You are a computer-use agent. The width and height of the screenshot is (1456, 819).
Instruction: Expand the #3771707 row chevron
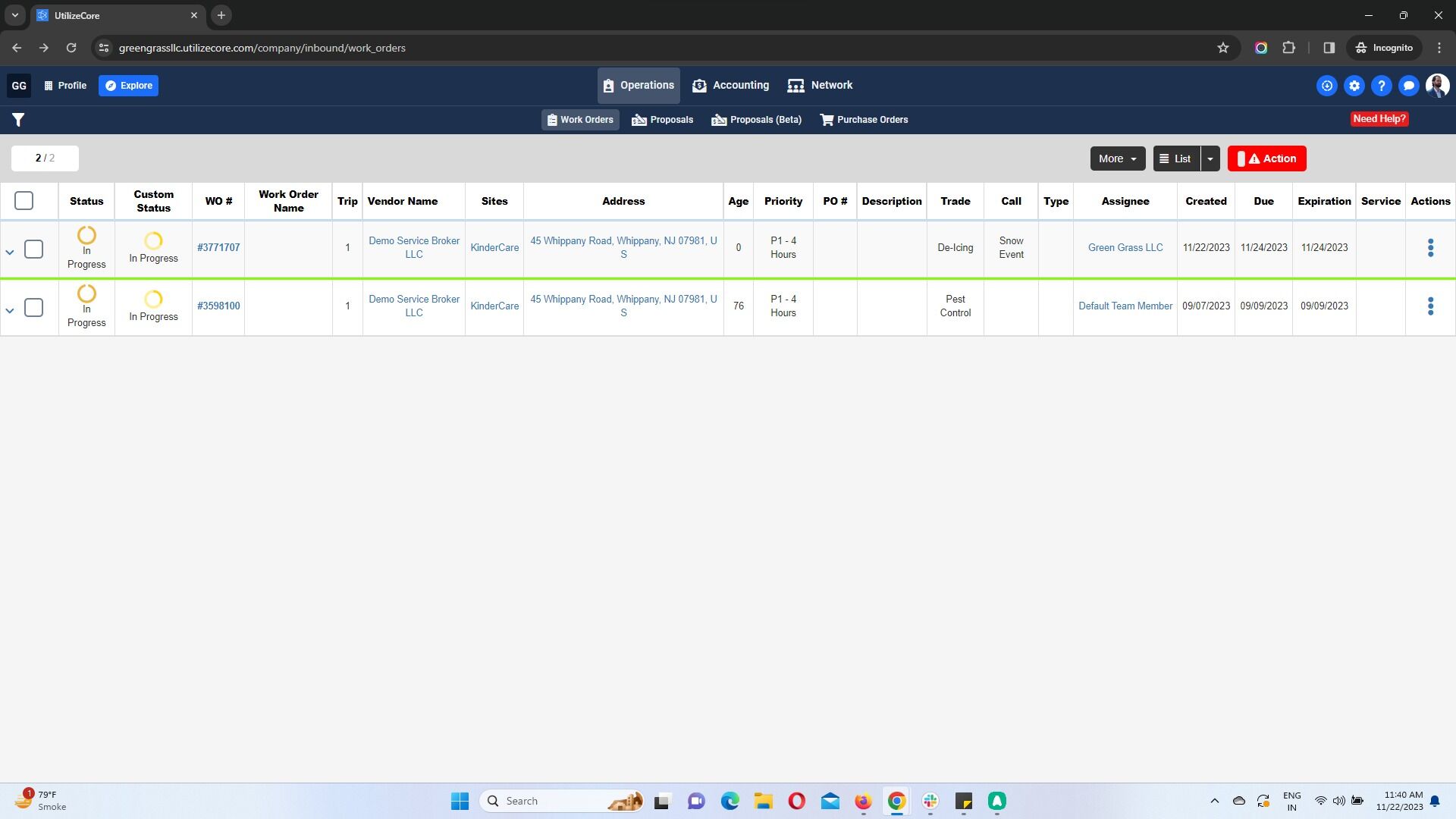(10, 252)
